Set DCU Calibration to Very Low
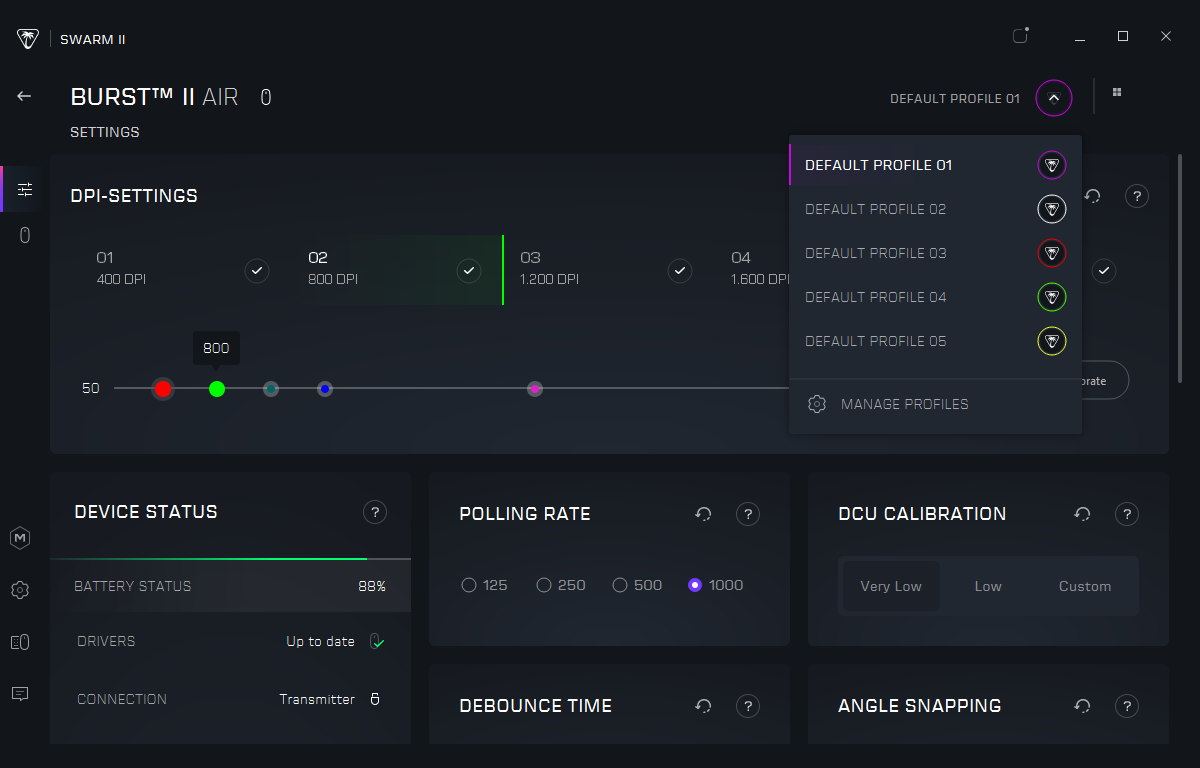Viewport: 1200px width, 768px height. (891, 586)
